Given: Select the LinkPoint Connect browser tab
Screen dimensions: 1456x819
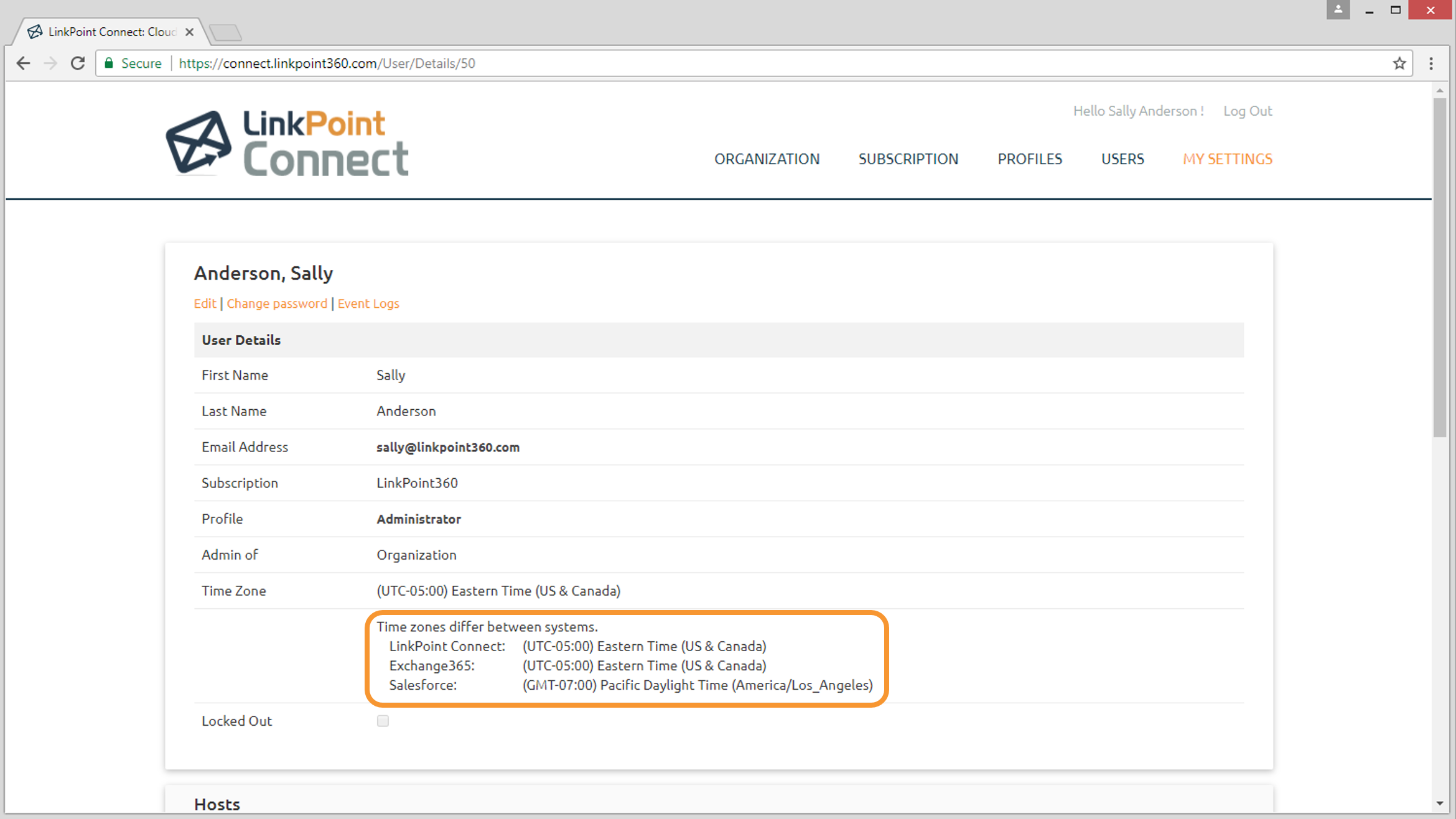Looking at the screenshot, I should pyautogui.click(x=112, y=32).
